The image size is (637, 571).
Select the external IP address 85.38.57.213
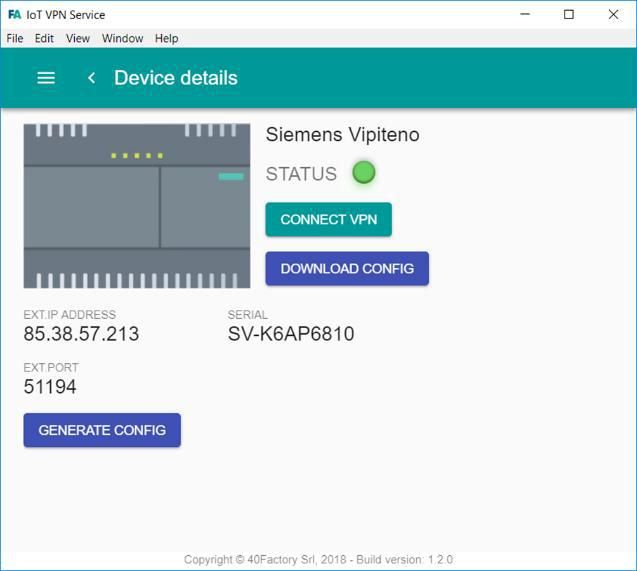pos(81,334)
